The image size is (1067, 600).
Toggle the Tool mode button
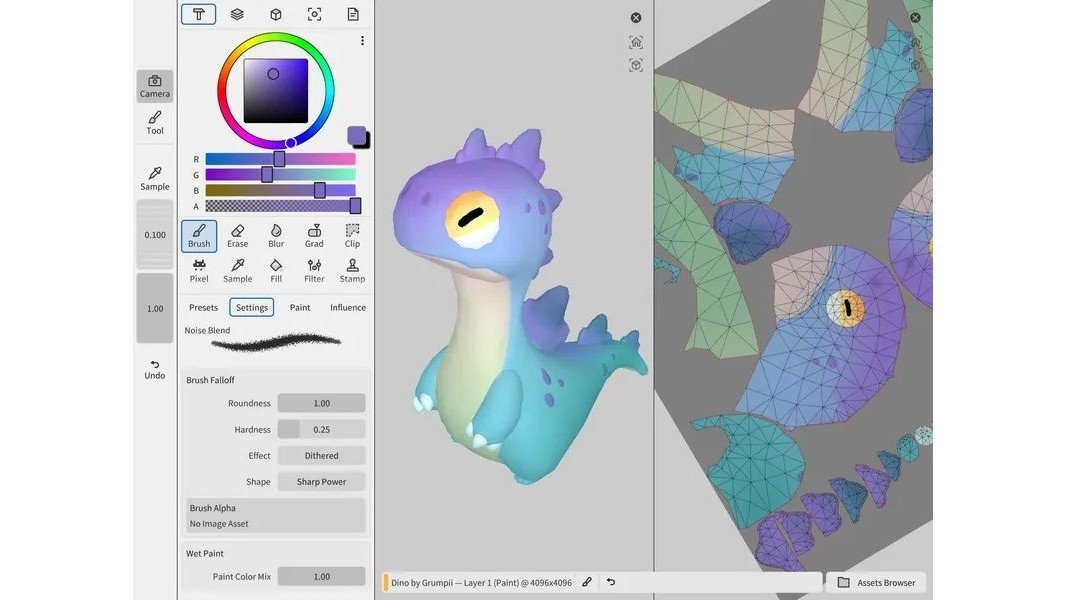click(x=155, y=123)
